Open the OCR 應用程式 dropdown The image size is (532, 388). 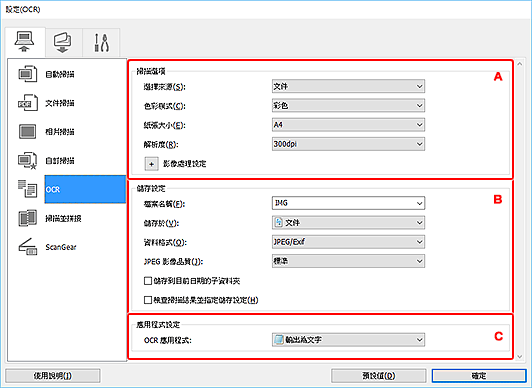click(348, 340)
